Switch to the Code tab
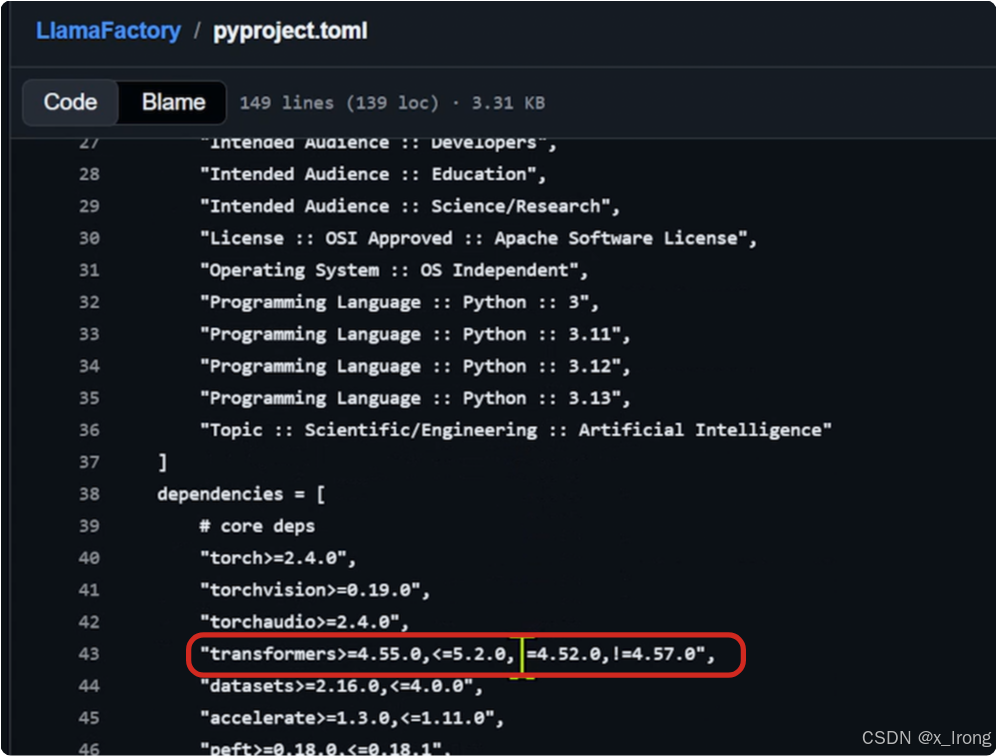 70,102
